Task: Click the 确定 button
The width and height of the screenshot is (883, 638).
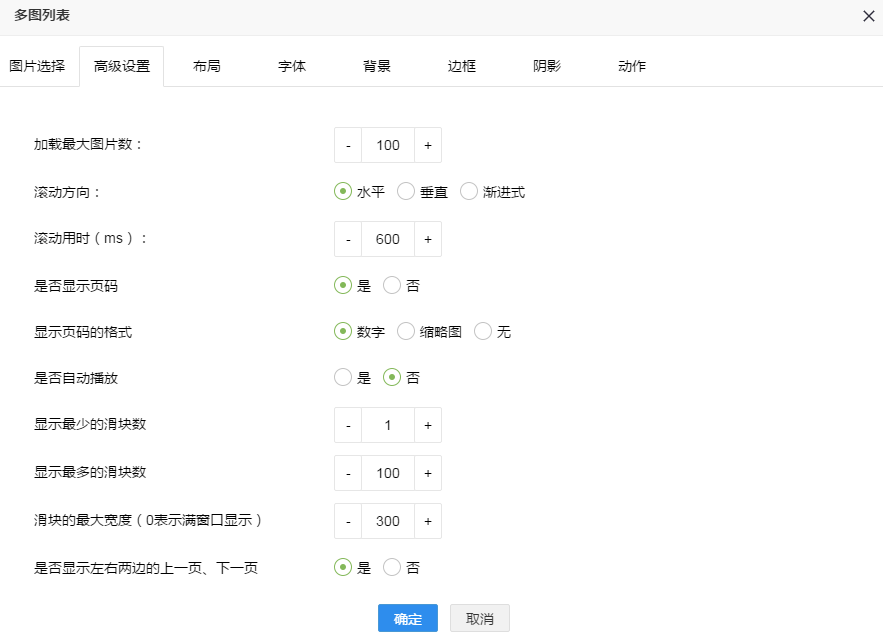Action: coord(408,619)
